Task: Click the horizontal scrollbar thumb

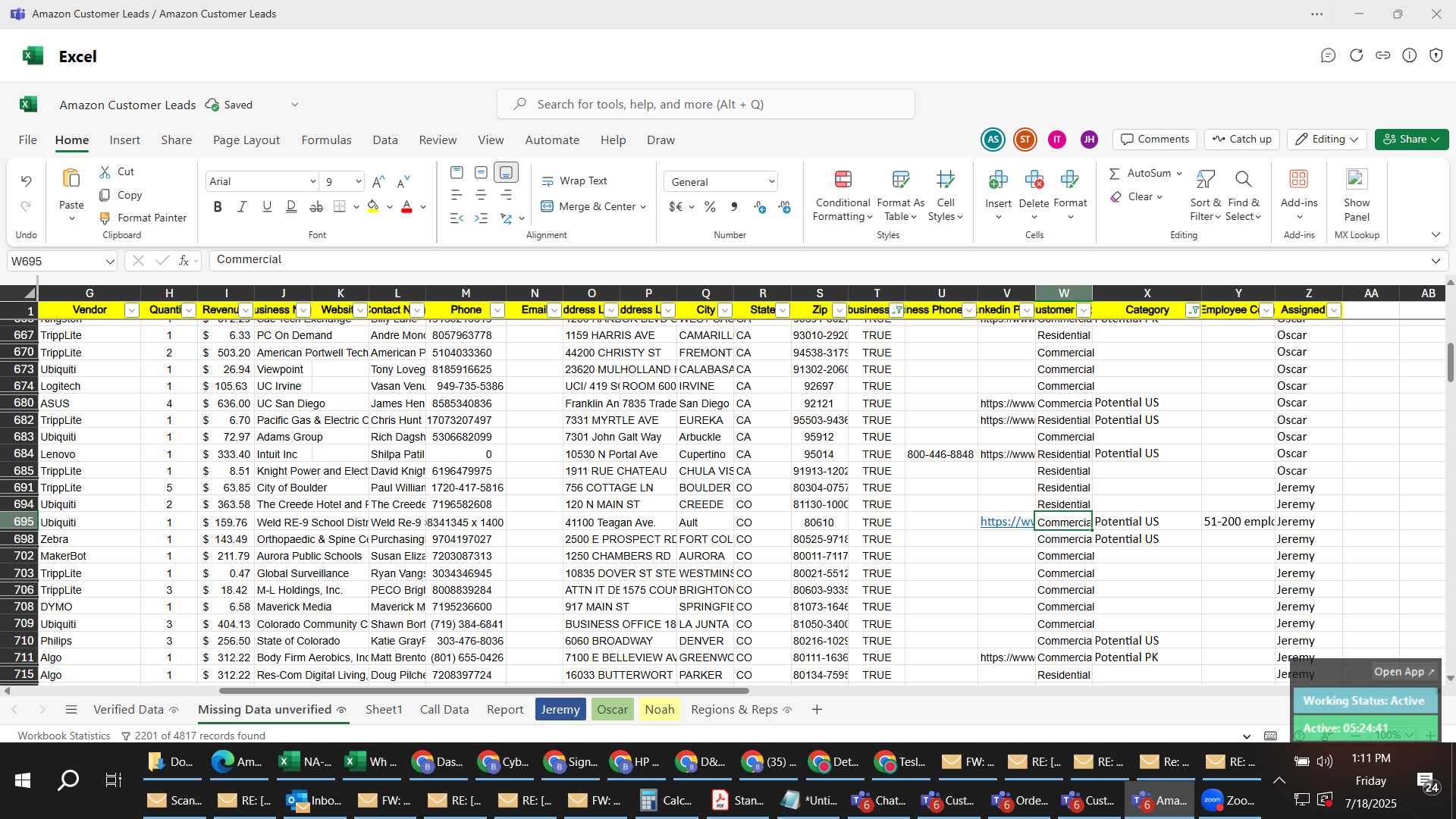Action: (x=484, y=691)
